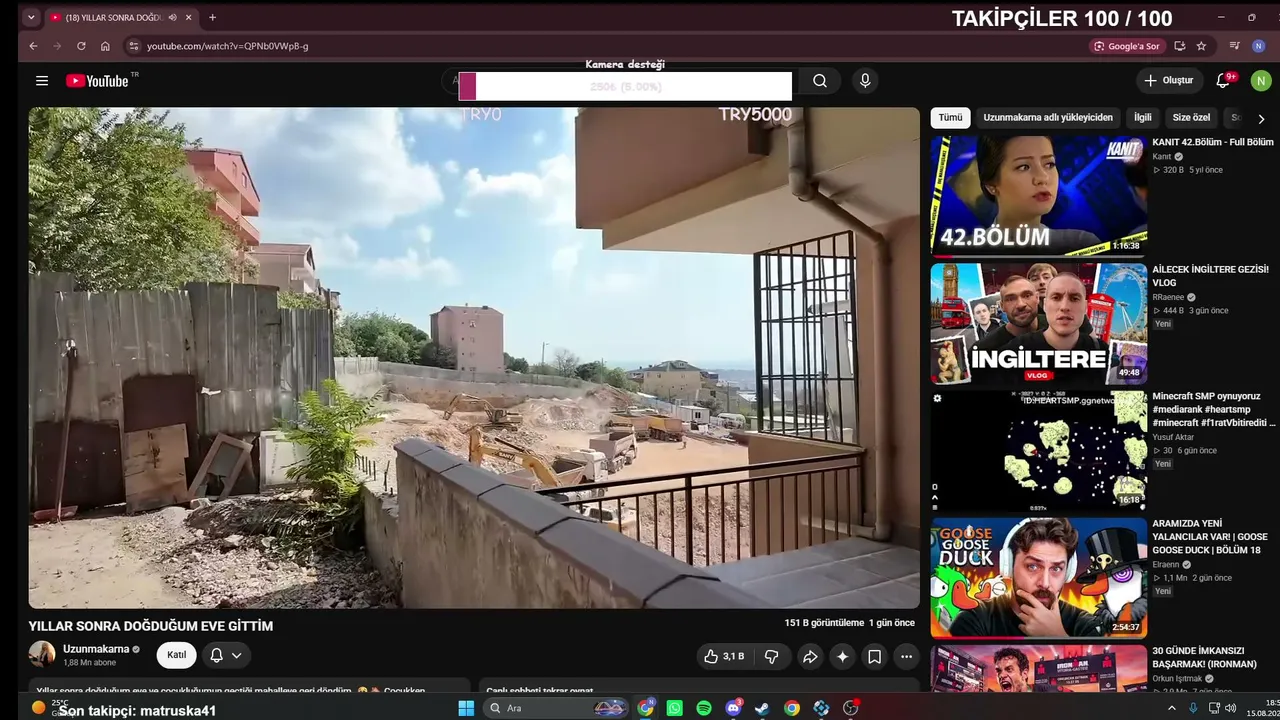The image size is (1280, 720).
Task: Open RRaenee channel name
Action: [x=1168, y=297]
